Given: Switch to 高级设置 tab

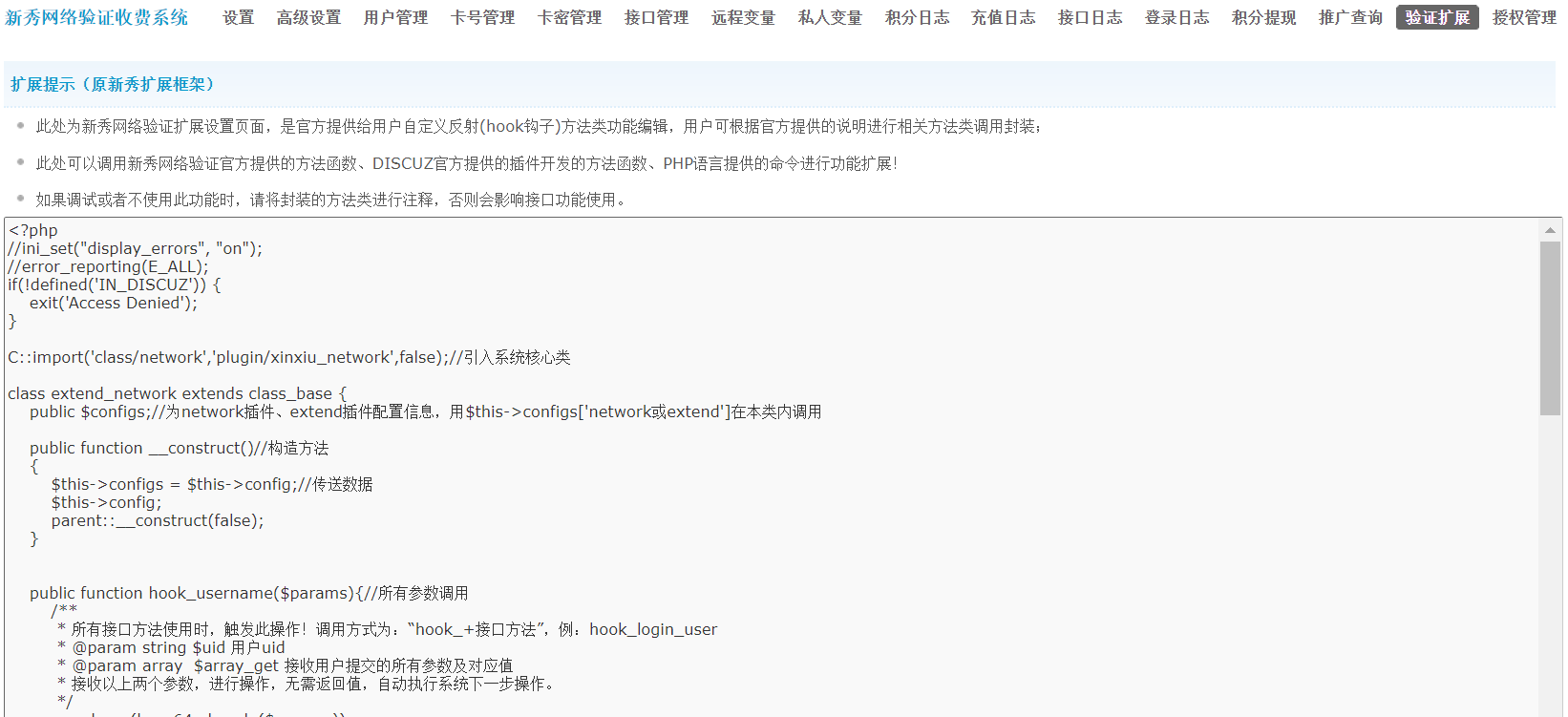Looking at the screenshot, I should (308, 17).
